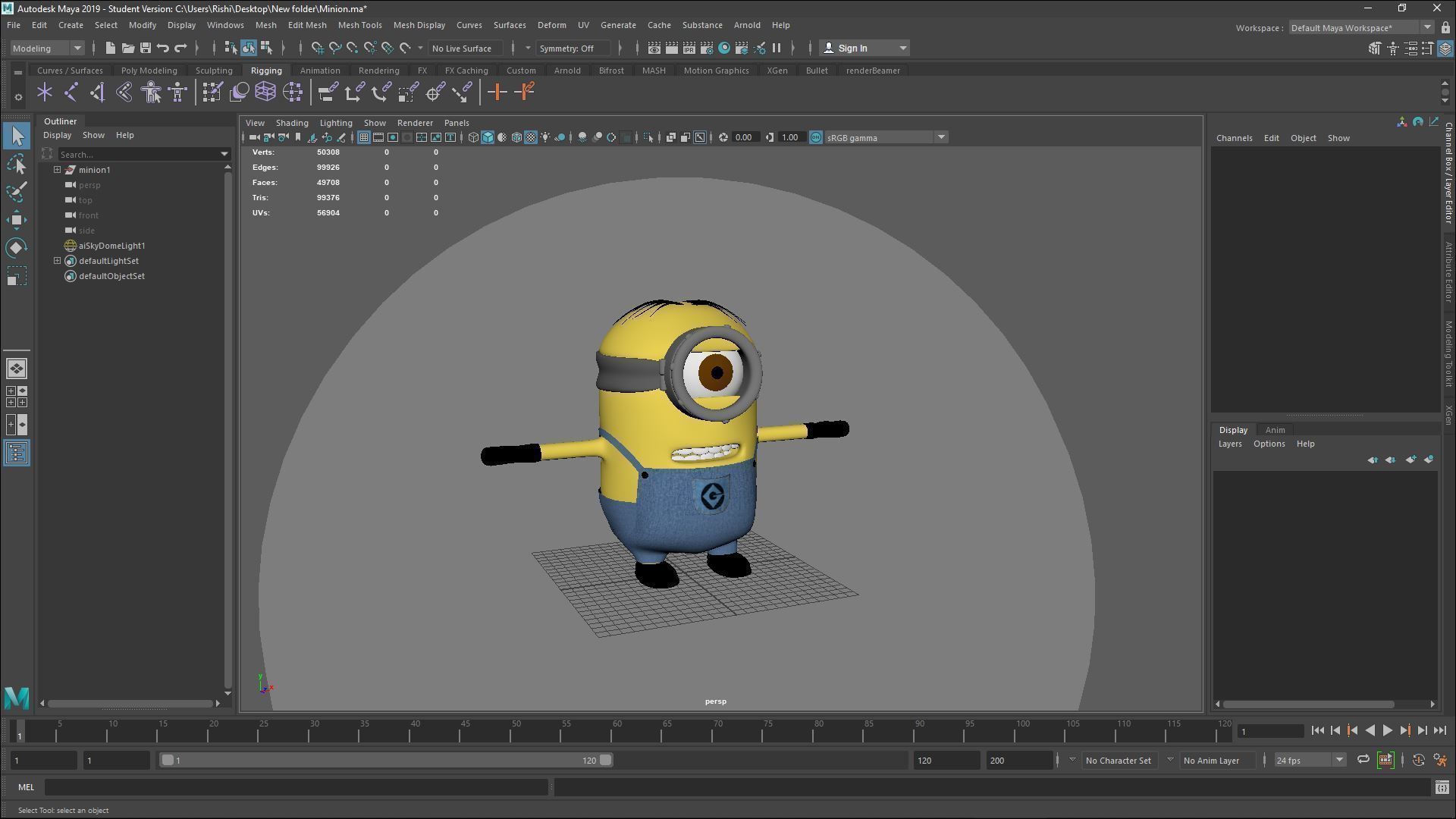
Task: Toggle X-ray display in viewport
Action: pos(671,138)
